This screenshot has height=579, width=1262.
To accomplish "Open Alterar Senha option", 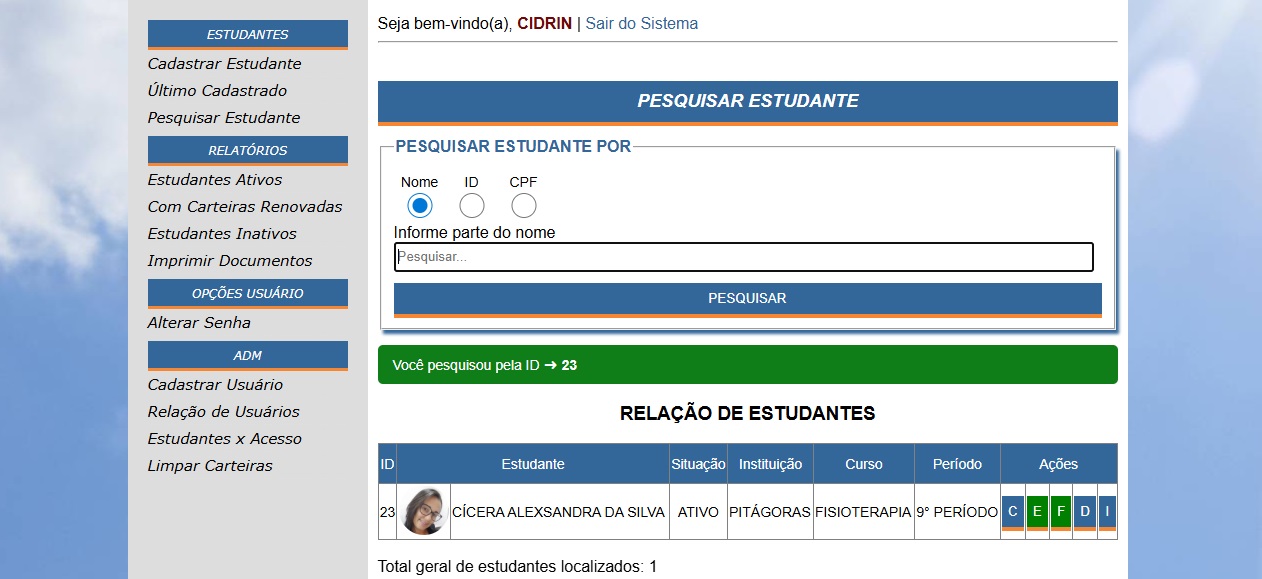I will click(199, 323).
